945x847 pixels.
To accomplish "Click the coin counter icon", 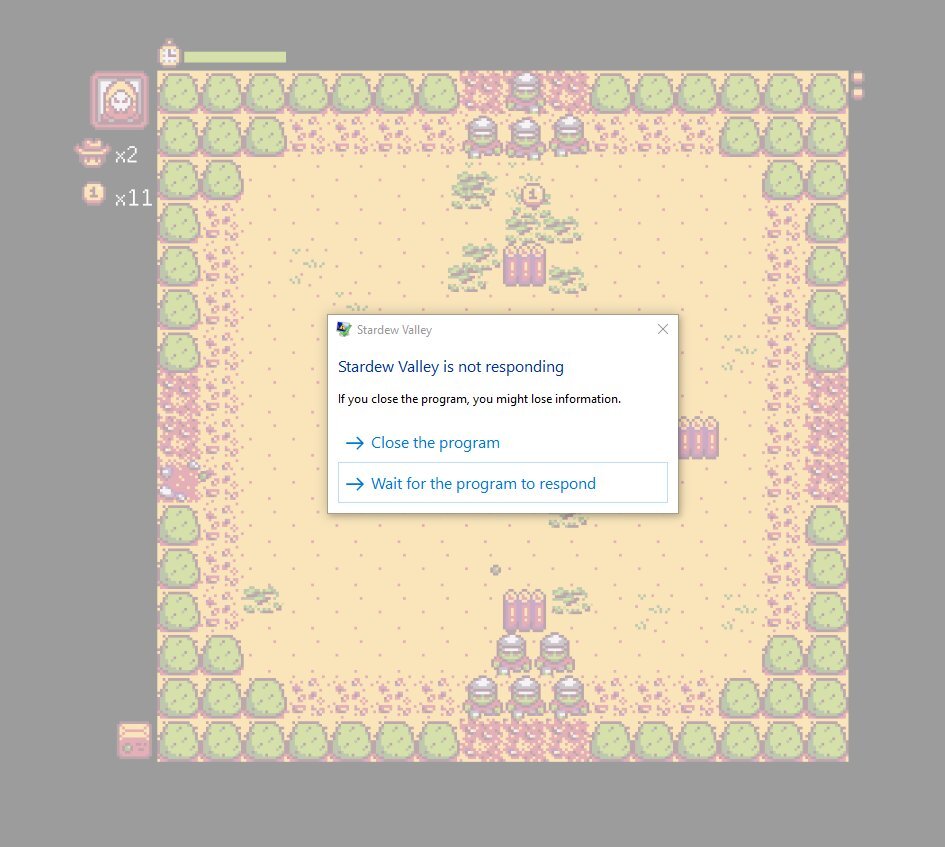I will click(x=93, y=194).
